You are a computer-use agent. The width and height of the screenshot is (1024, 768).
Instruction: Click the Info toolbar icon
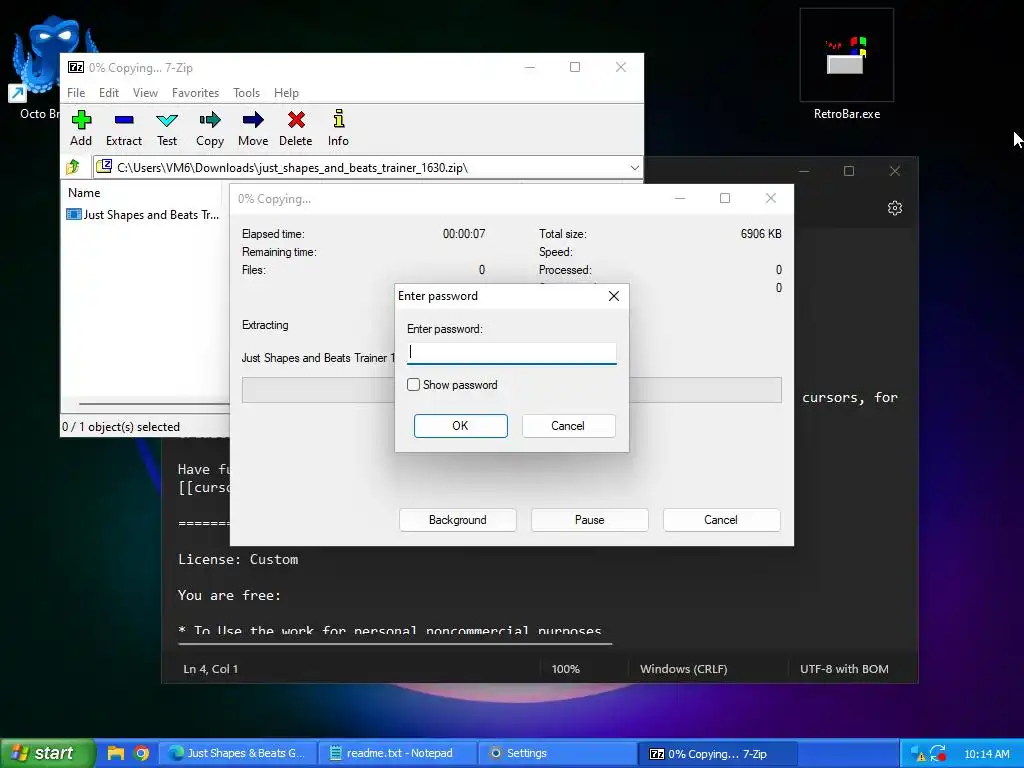point(338,128)
